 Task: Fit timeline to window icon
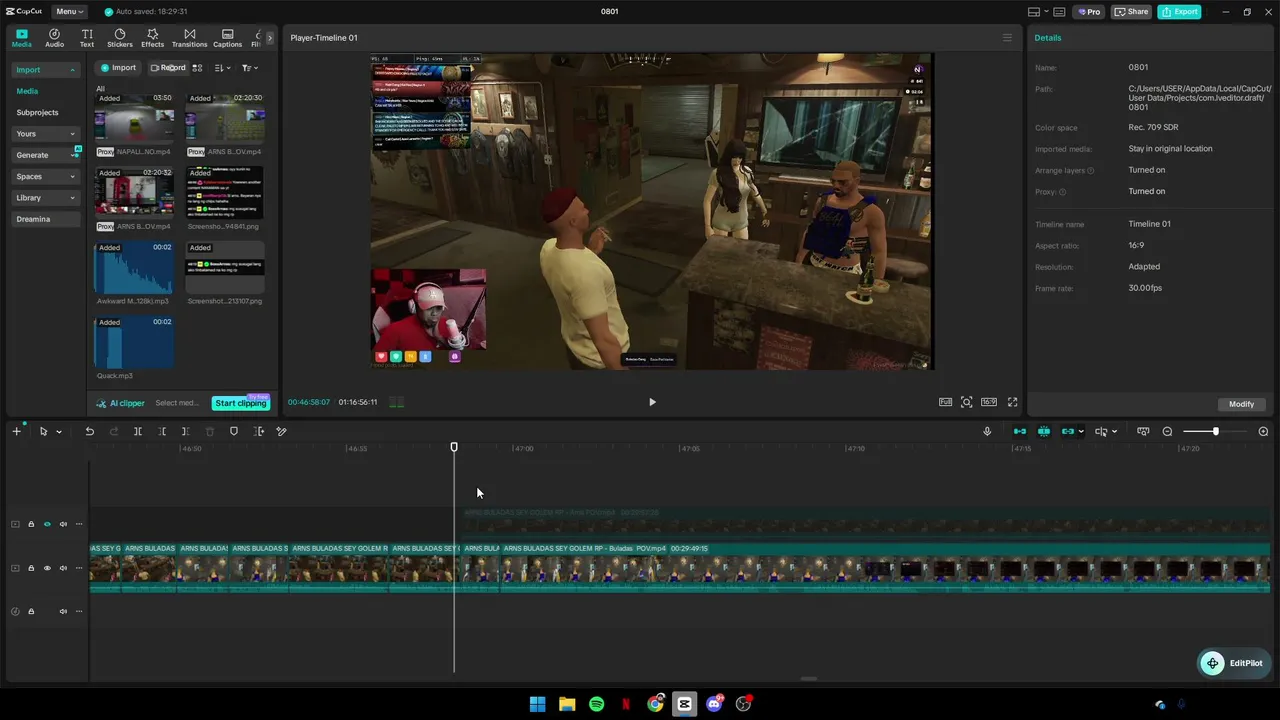coord(1143,431)
